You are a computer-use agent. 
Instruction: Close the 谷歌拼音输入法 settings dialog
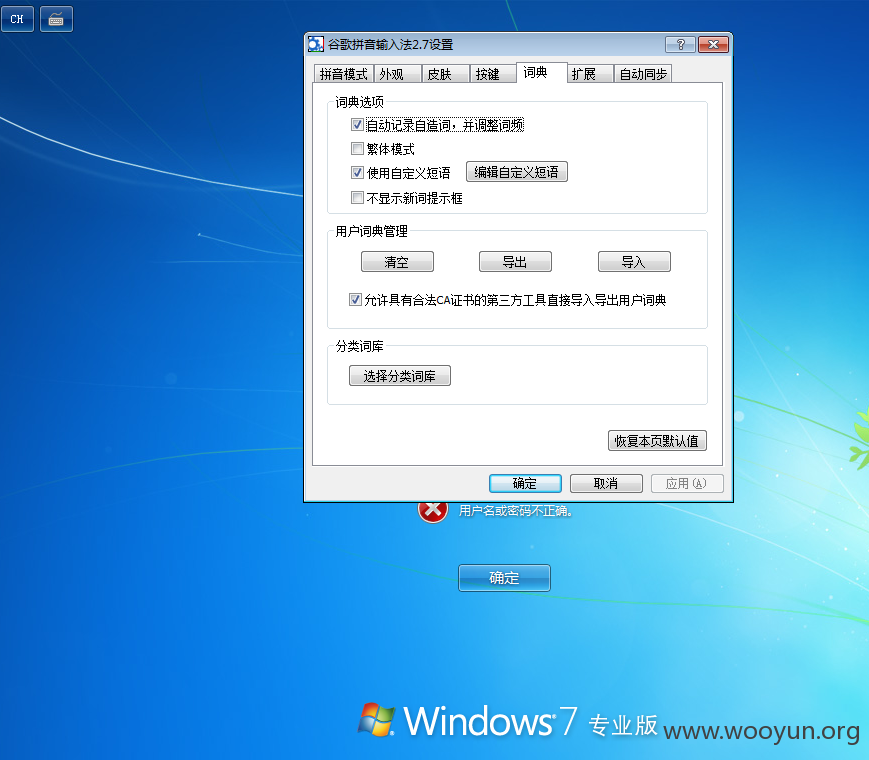click(713, 44)
